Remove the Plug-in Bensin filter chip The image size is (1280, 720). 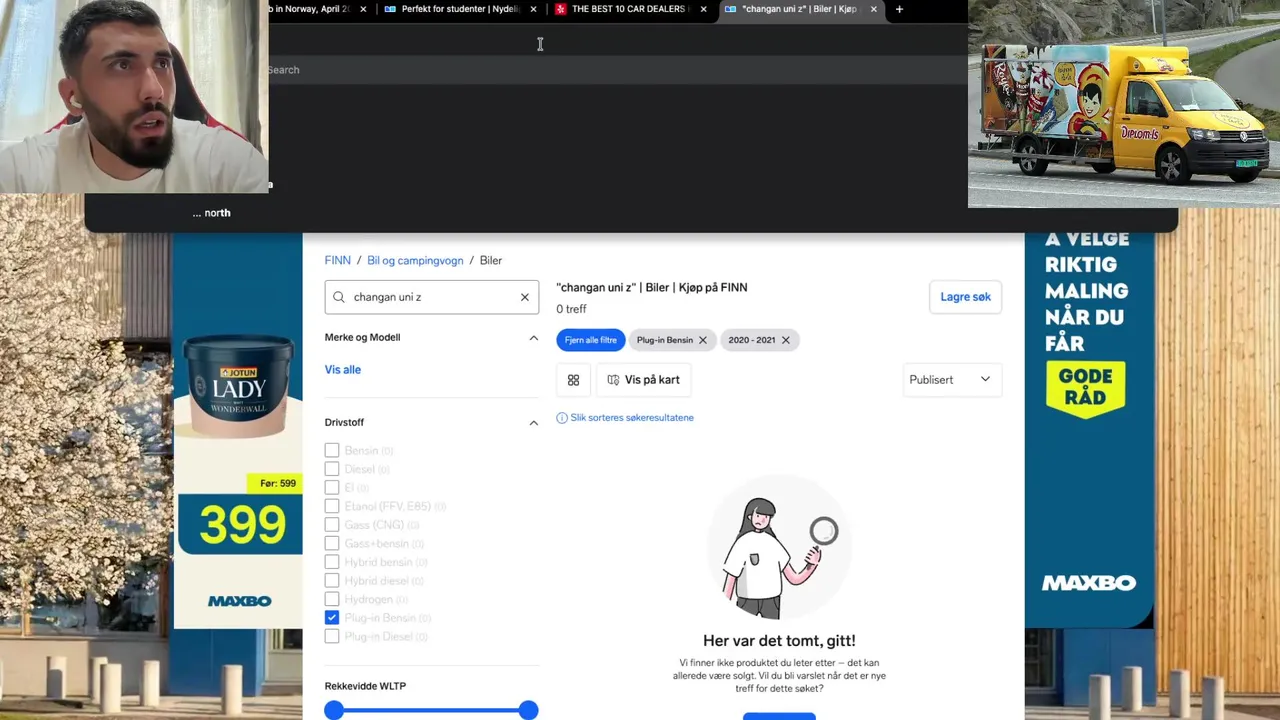coord(702,340)
